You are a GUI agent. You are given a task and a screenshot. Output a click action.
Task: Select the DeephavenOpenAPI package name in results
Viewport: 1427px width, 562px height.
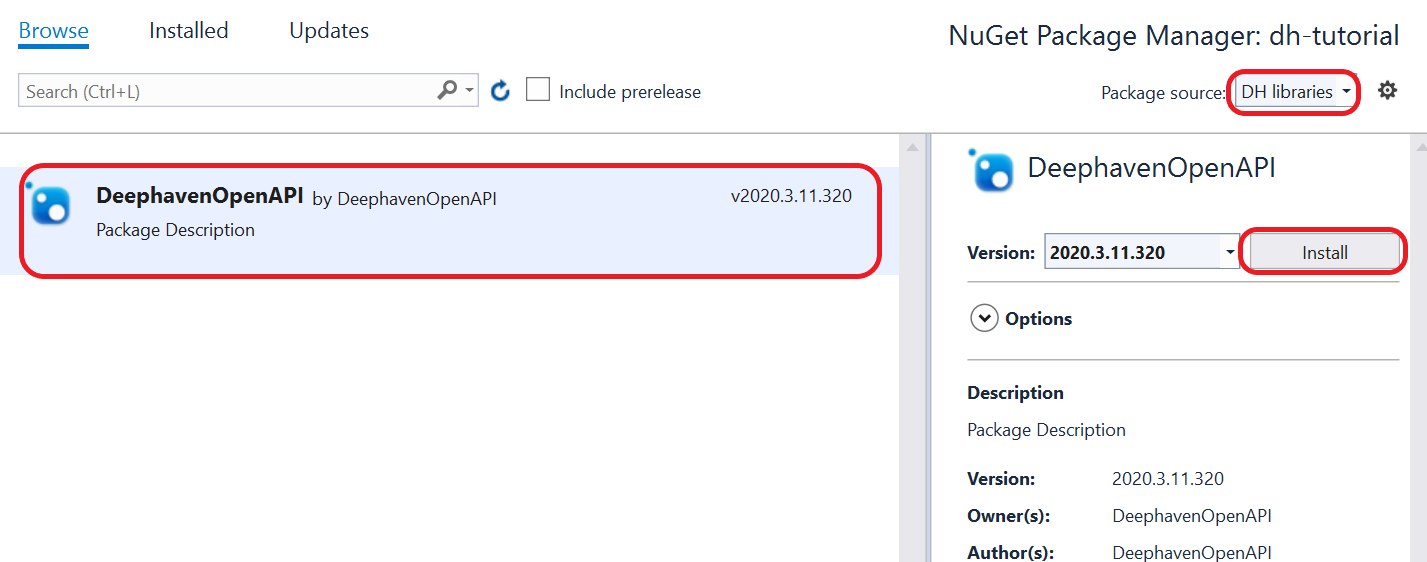(x=199, y=196)
